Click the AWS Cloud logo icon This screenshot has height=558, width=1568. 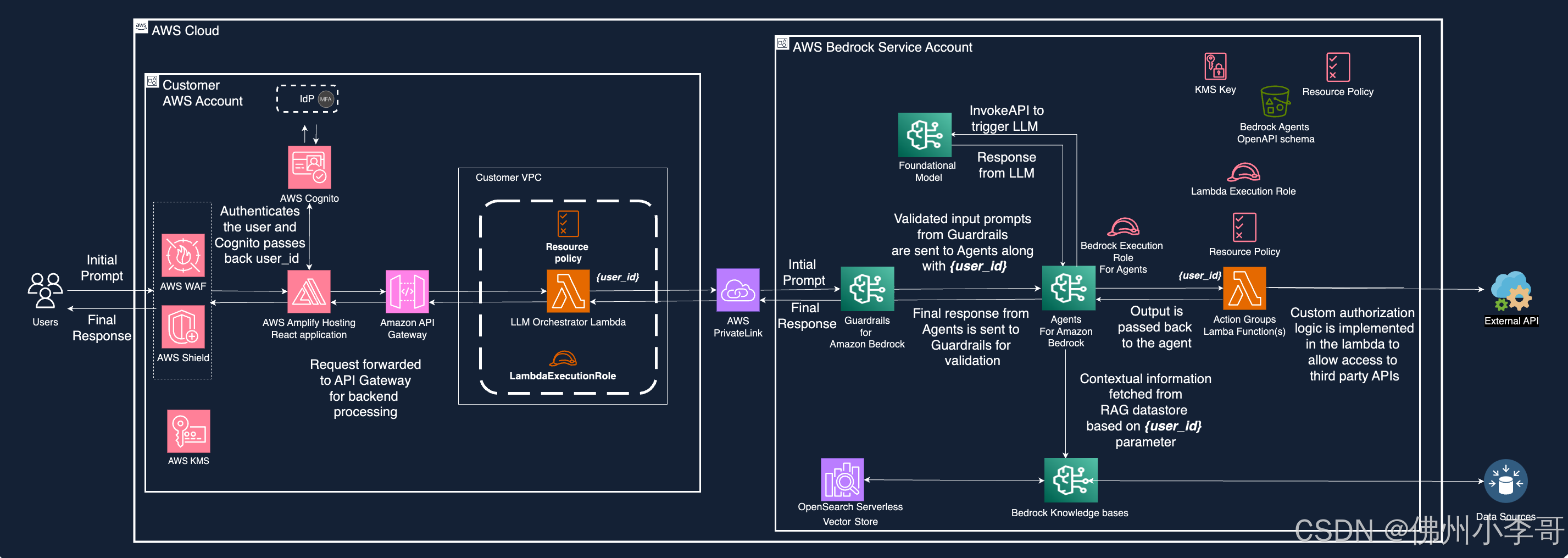(x=141, y=26)
